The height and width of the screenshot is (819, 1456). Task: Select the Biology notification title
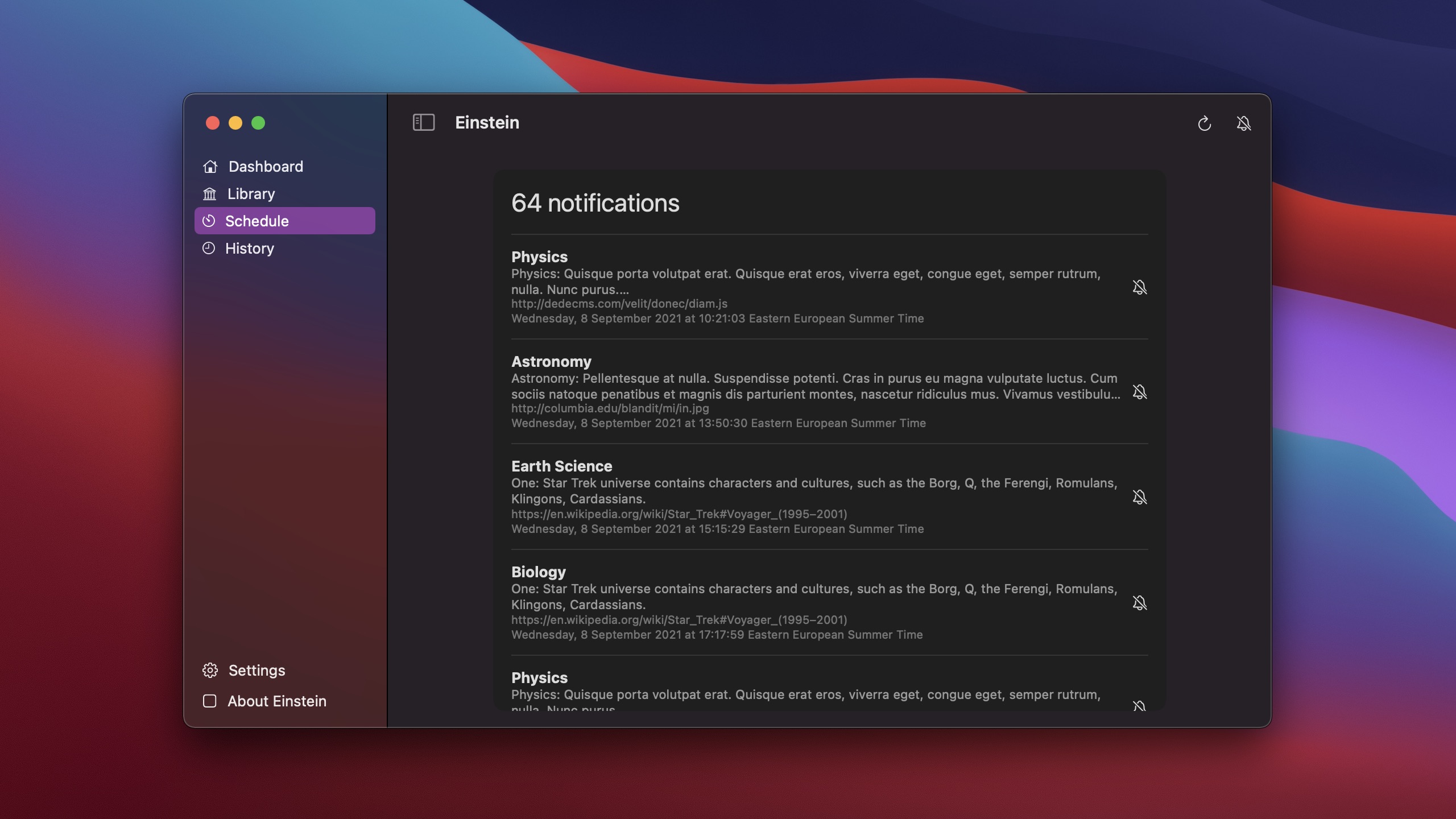click(x=538, y=572)
